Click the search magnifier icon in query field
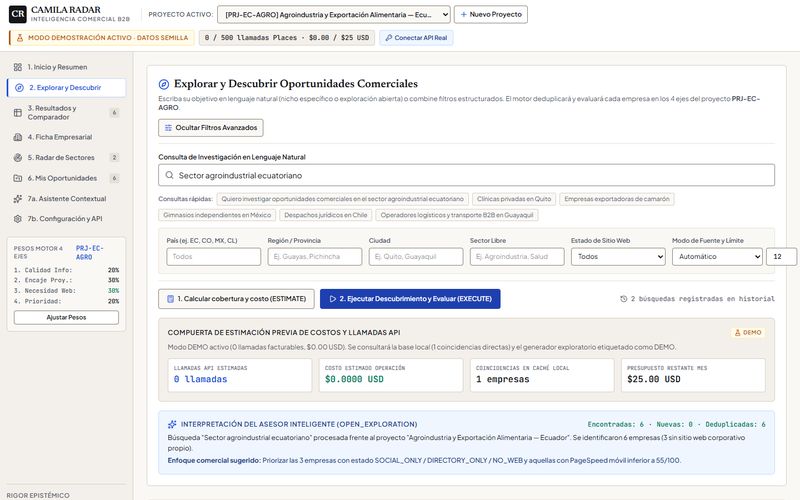The image size is (800, 500). point(169,175)
